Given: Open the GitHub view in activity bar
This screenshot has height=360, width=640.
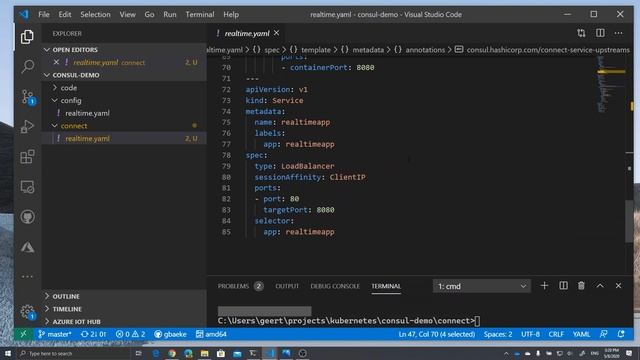Looking at the screenshot, I should pos(27,217).
